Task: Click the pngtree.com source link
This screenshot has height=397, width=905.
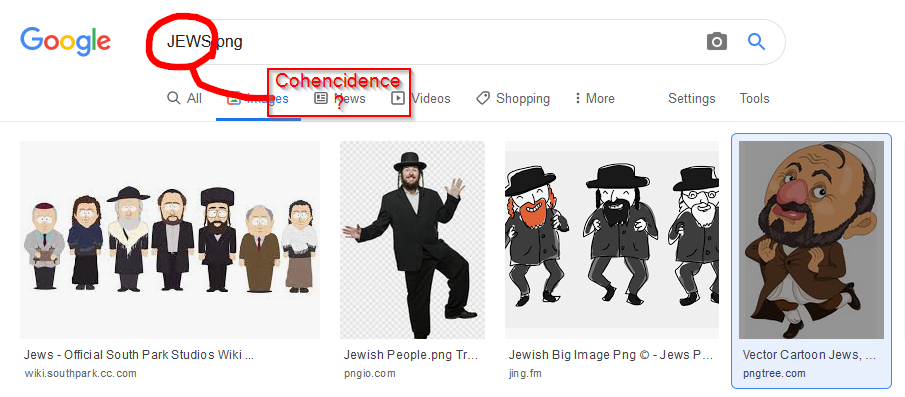Action: point(773,373)
